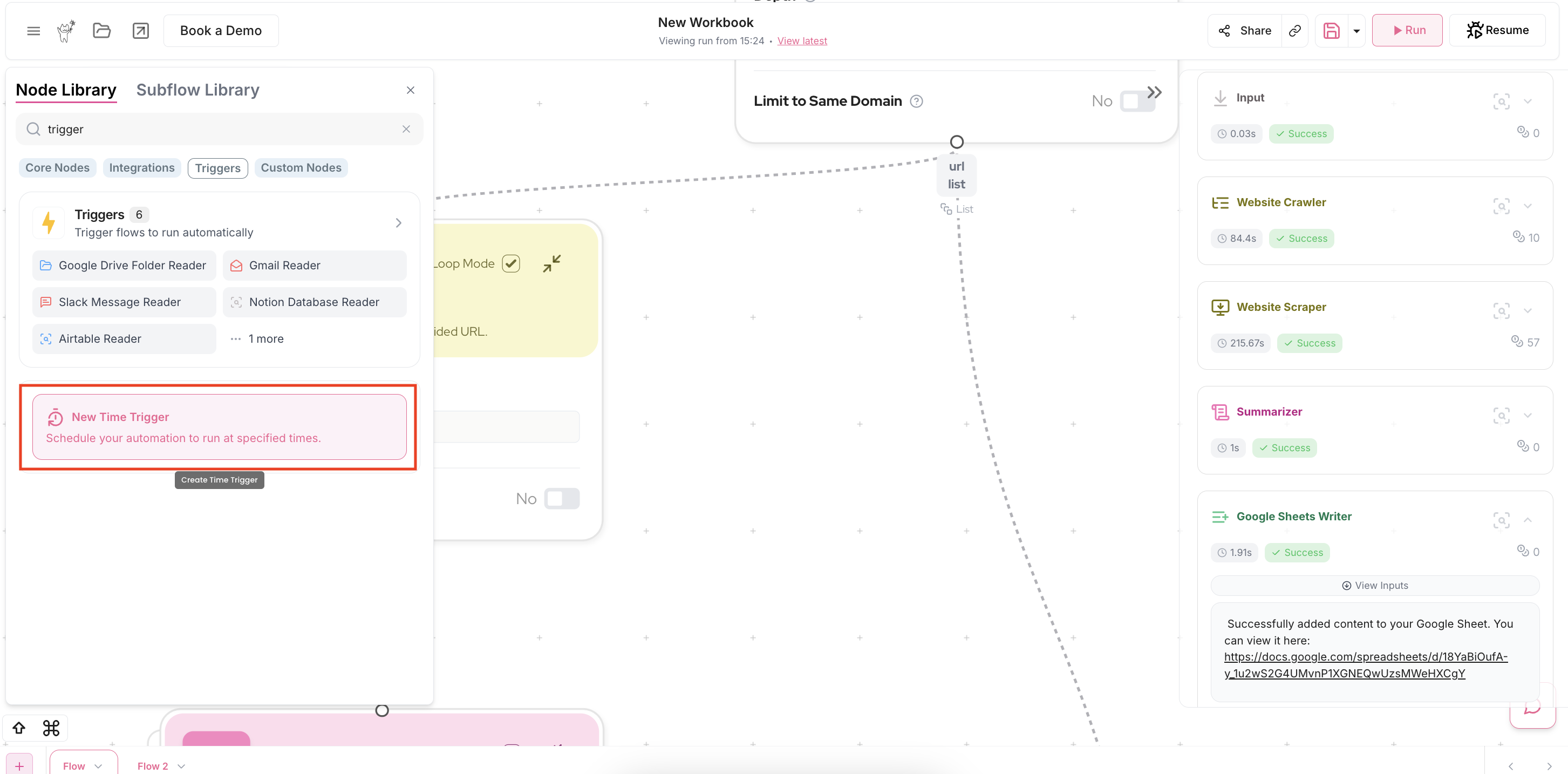Screen dimensions: 1568x774
Task: Clear the trigger search text
Action: [406, 129]
